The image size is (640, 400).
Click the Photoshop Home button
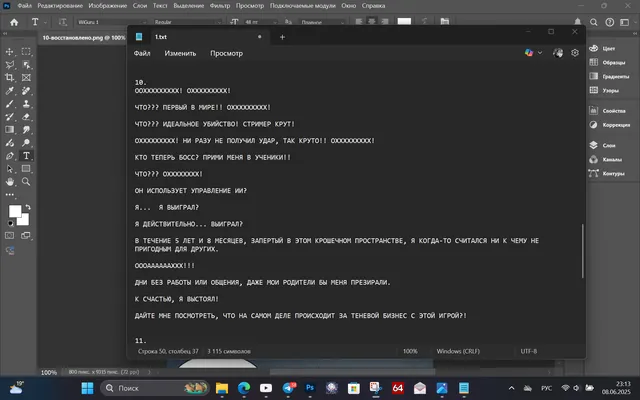(14, 22)
